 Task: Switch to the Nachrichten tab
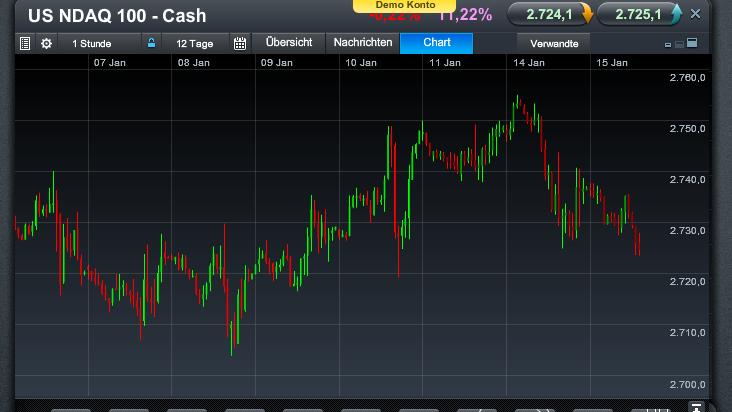pyautogui.click(x=363, y=43)
